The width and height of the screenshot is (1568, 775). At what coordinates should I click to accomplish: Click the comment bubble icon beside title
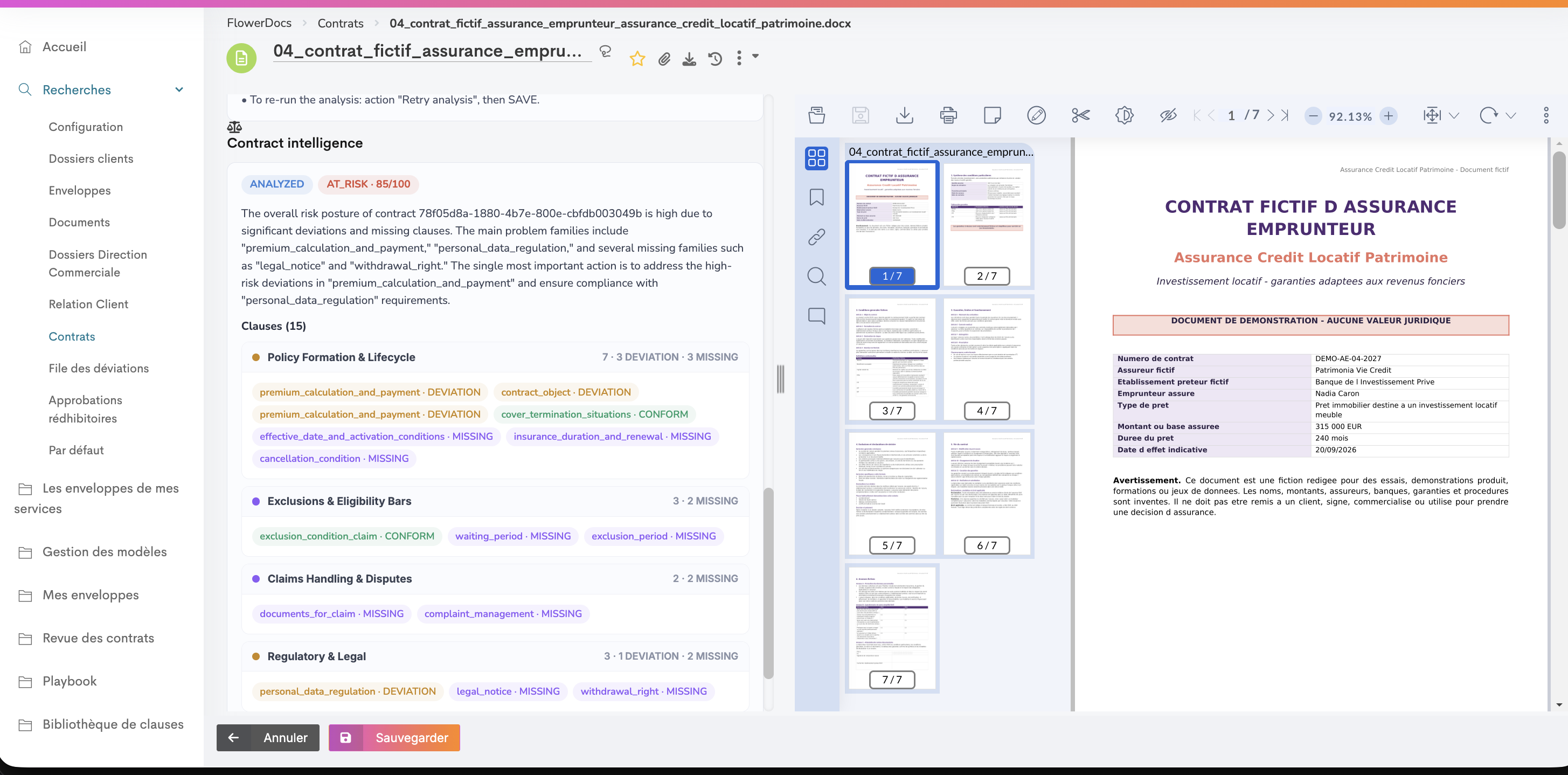tap(605, 52)
